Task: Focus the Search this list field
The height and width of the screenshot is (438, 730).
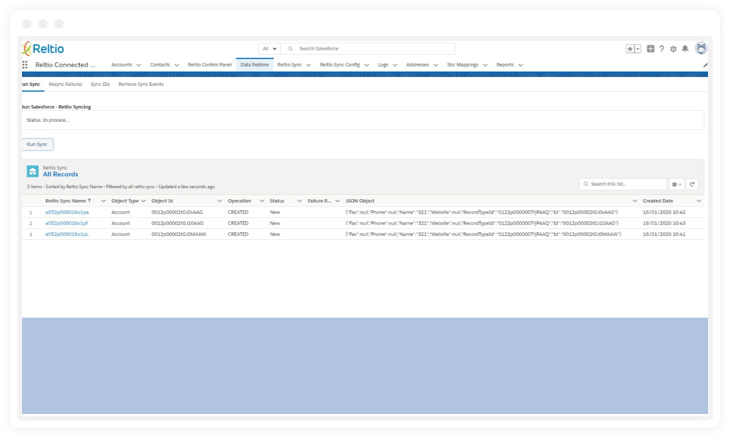Action: pos(623,184)
